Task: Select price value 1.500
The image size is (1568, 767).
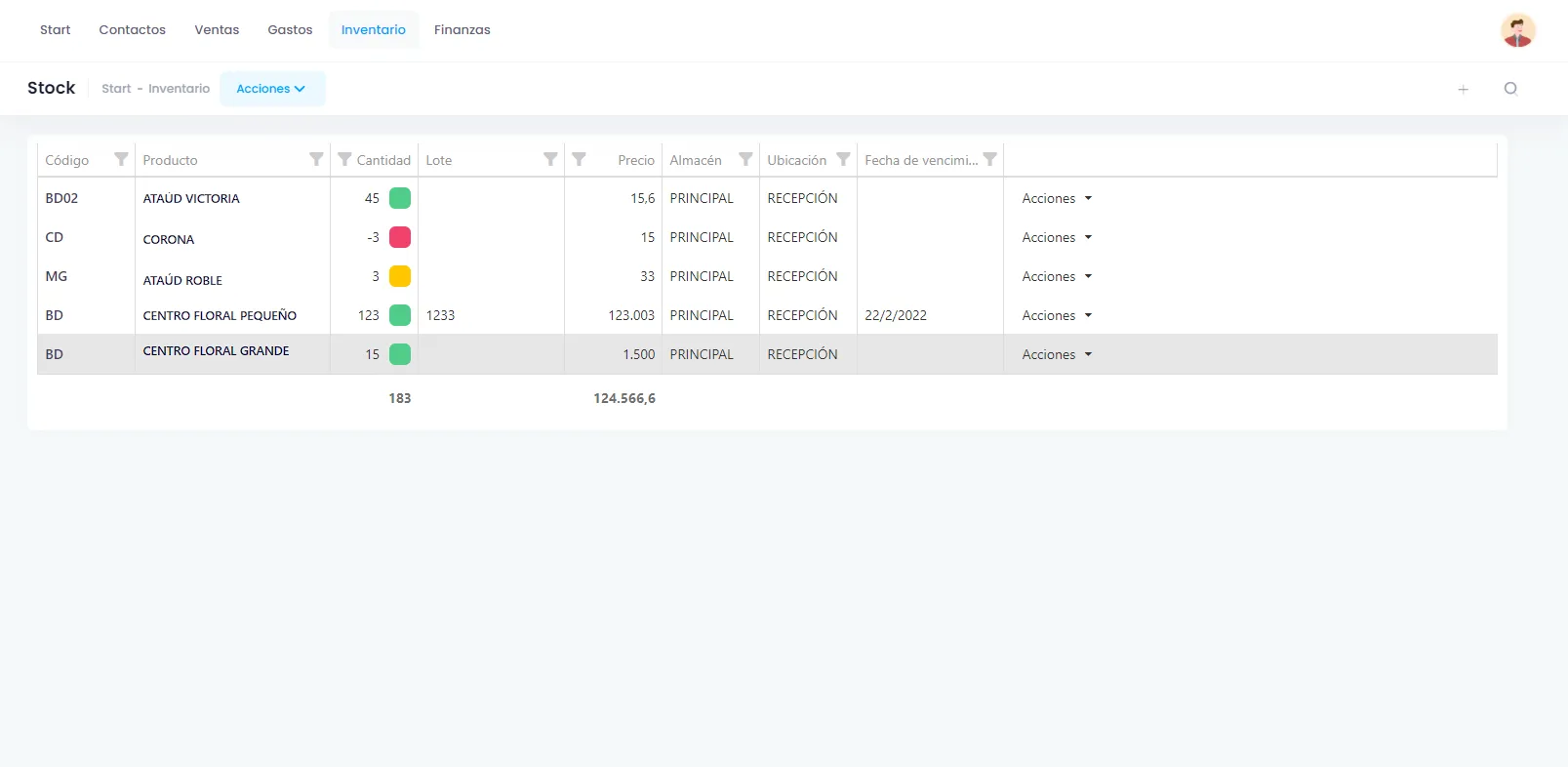Action: (x=639, y=354)
